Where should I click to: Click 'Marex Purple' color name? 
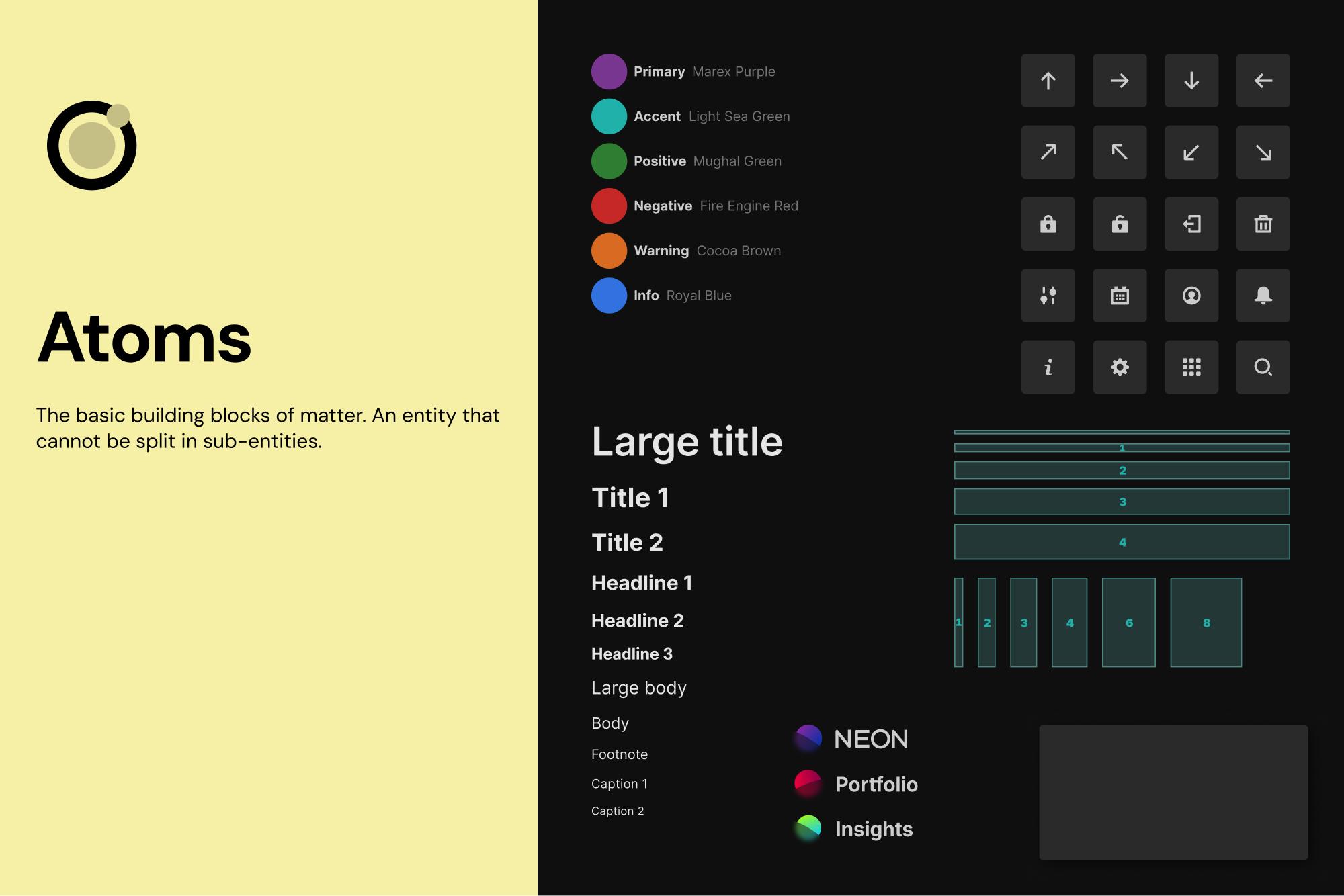733,71
